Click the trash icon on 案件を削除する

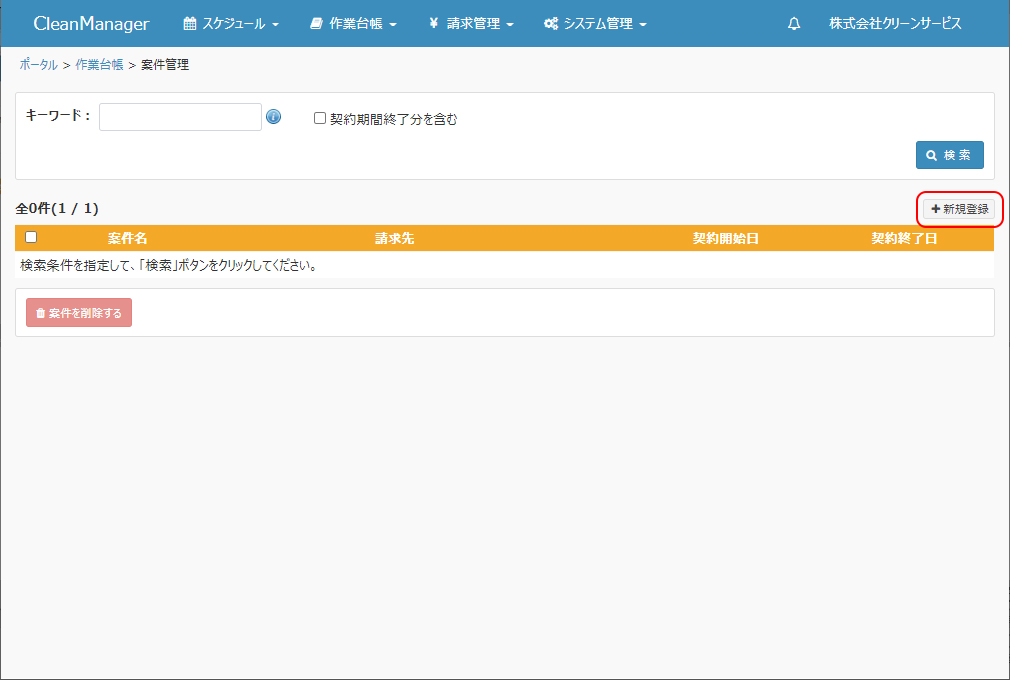pyautogui.click(x=40, y=313)
